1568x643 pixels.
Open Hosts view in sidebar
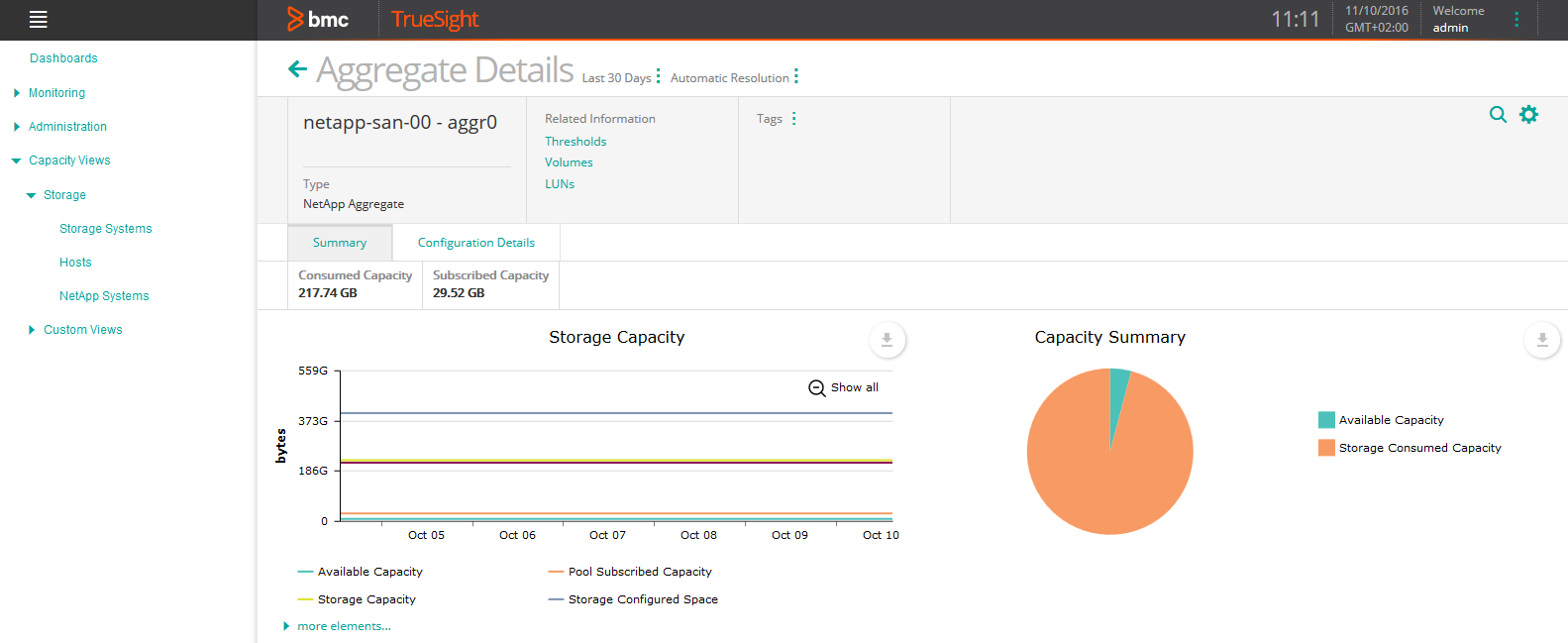coord(75,263)
